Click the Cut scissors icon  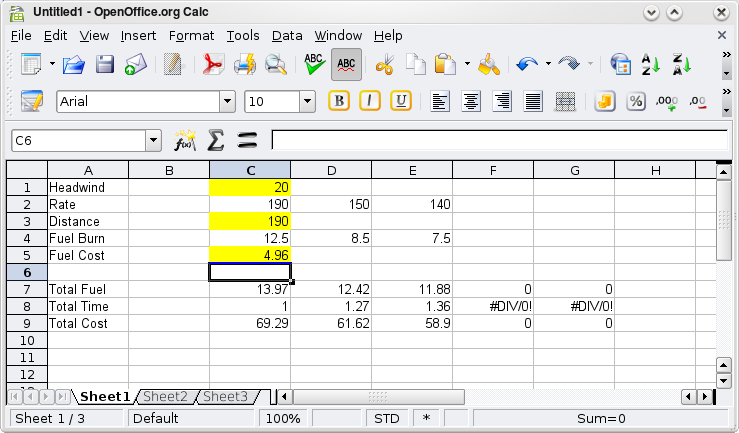384,66
